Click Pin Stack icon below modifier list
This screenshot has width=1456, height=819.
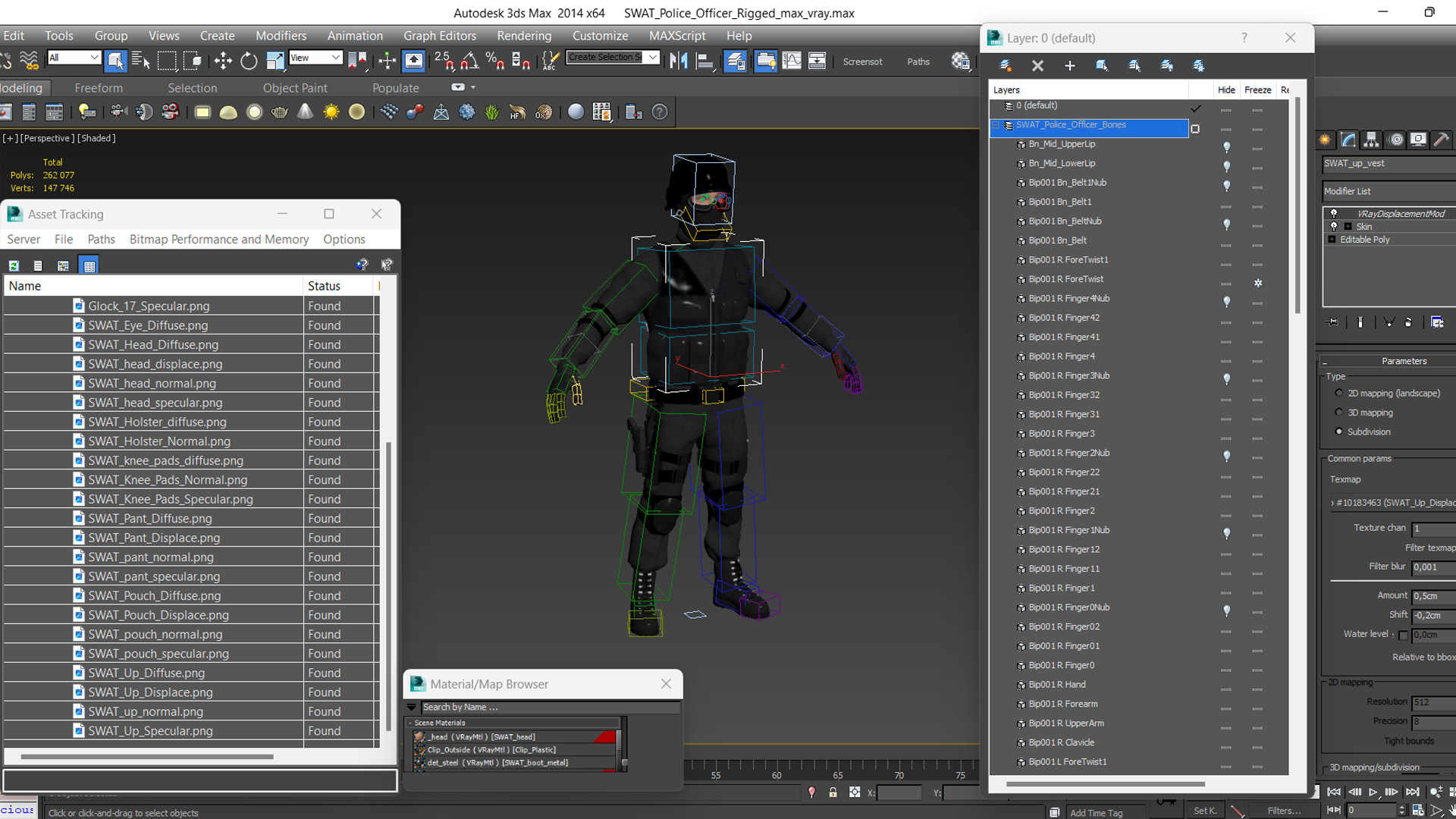pos(1333,322)
